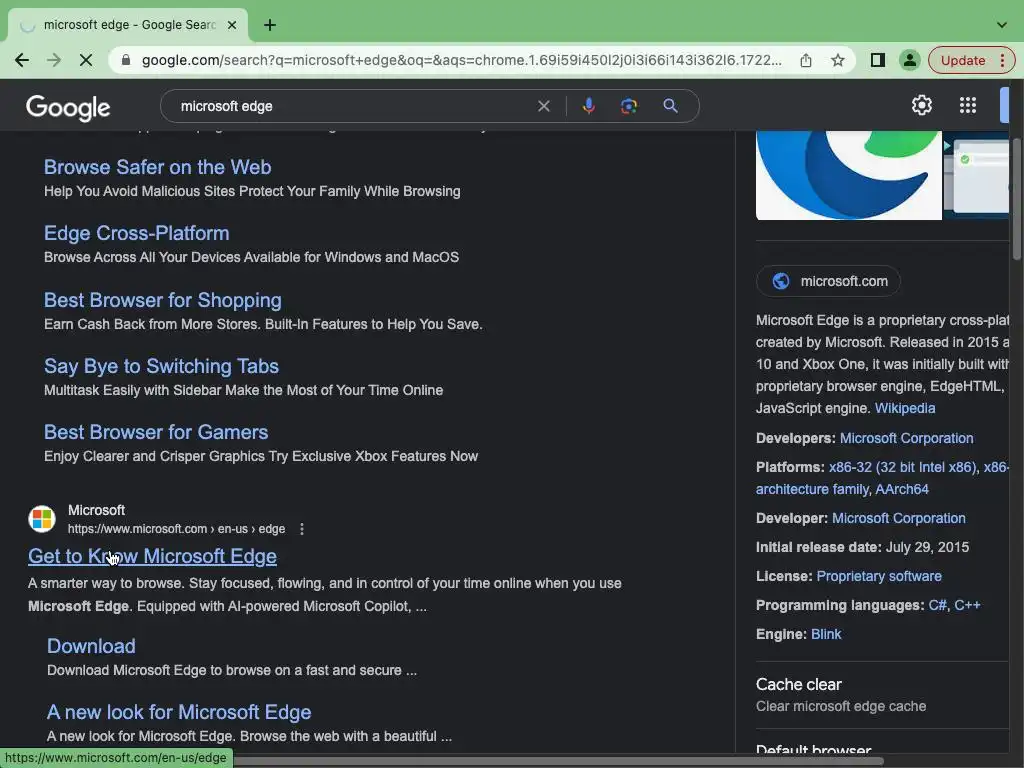Open A new look for Microsoft Edge
The height and width of the screenshot is (768, 1024).
179,712
